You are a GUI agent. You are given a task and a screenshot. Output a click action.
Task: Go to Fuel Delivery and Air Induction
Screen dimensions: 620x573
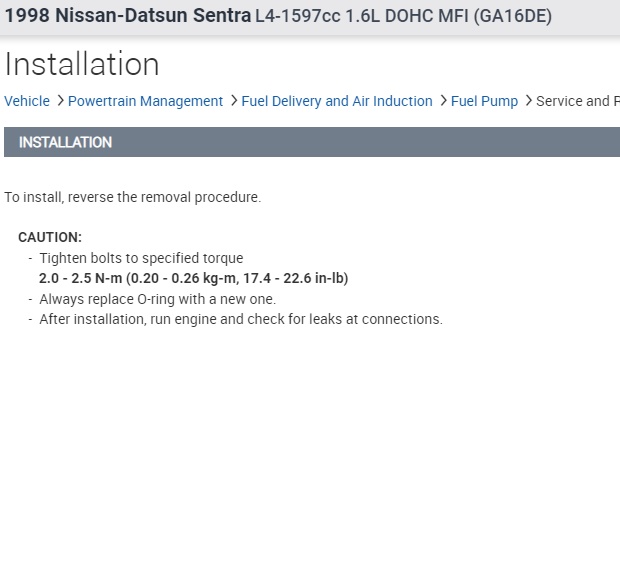click(337, 101)
